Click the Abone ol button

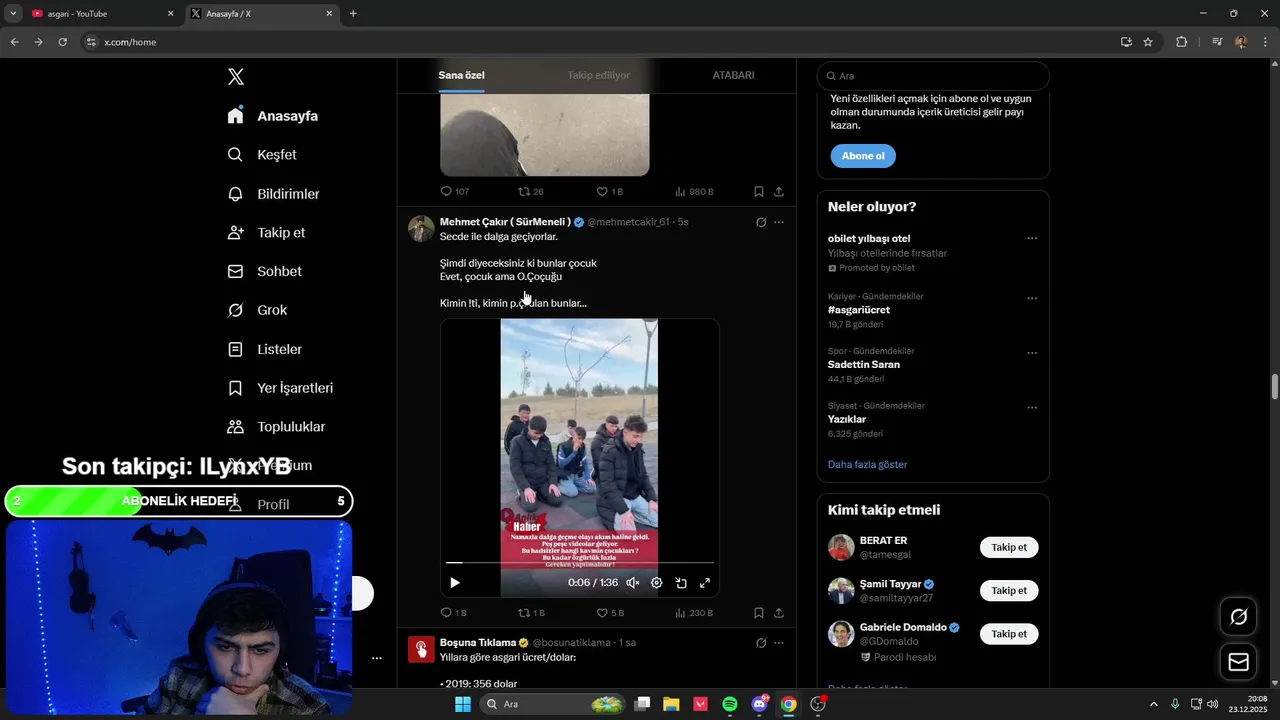click(x=863, y=156)
